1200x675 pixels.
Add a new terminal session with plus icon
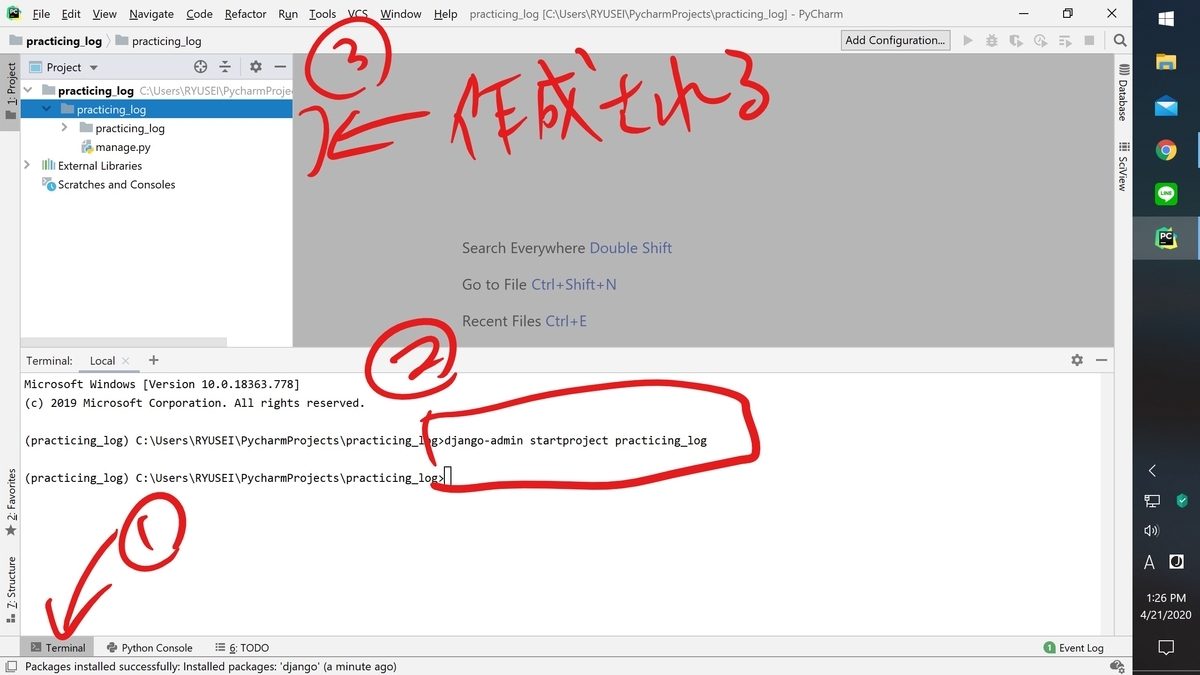pyautogui.click(x=153, y=360)
